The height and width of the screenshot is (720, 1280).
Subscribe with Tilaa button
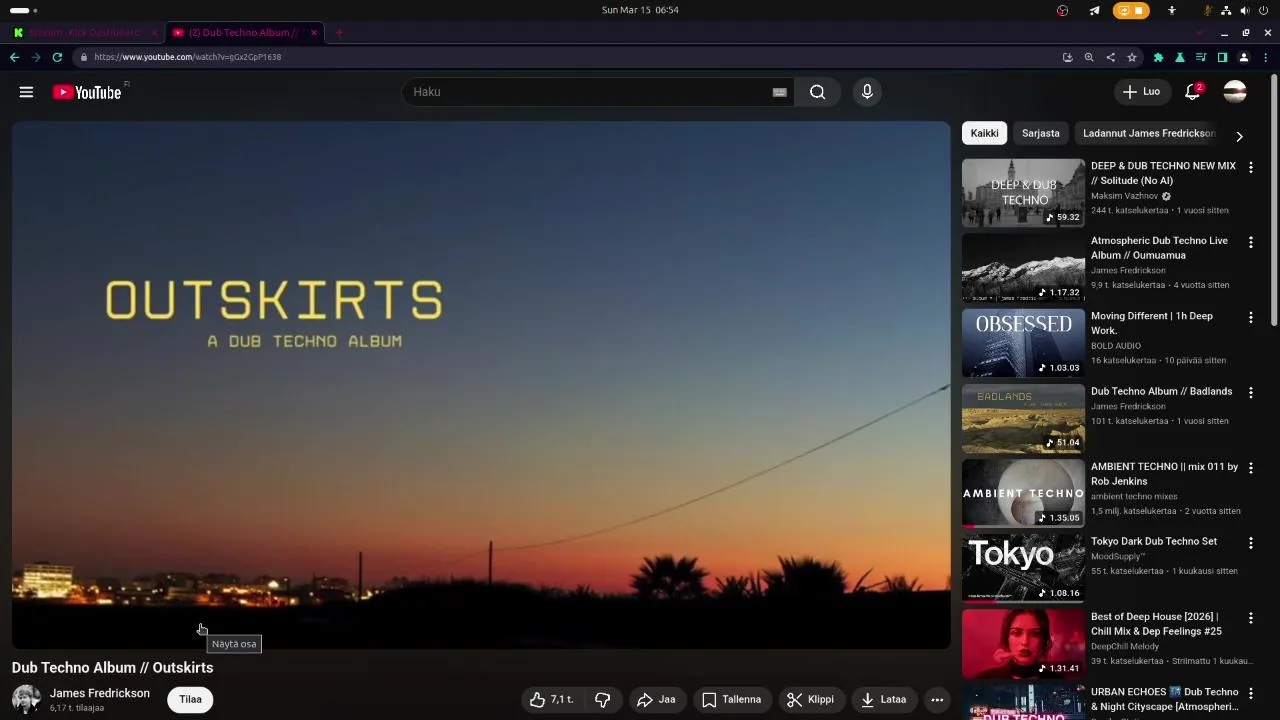[x=190, y=700]
